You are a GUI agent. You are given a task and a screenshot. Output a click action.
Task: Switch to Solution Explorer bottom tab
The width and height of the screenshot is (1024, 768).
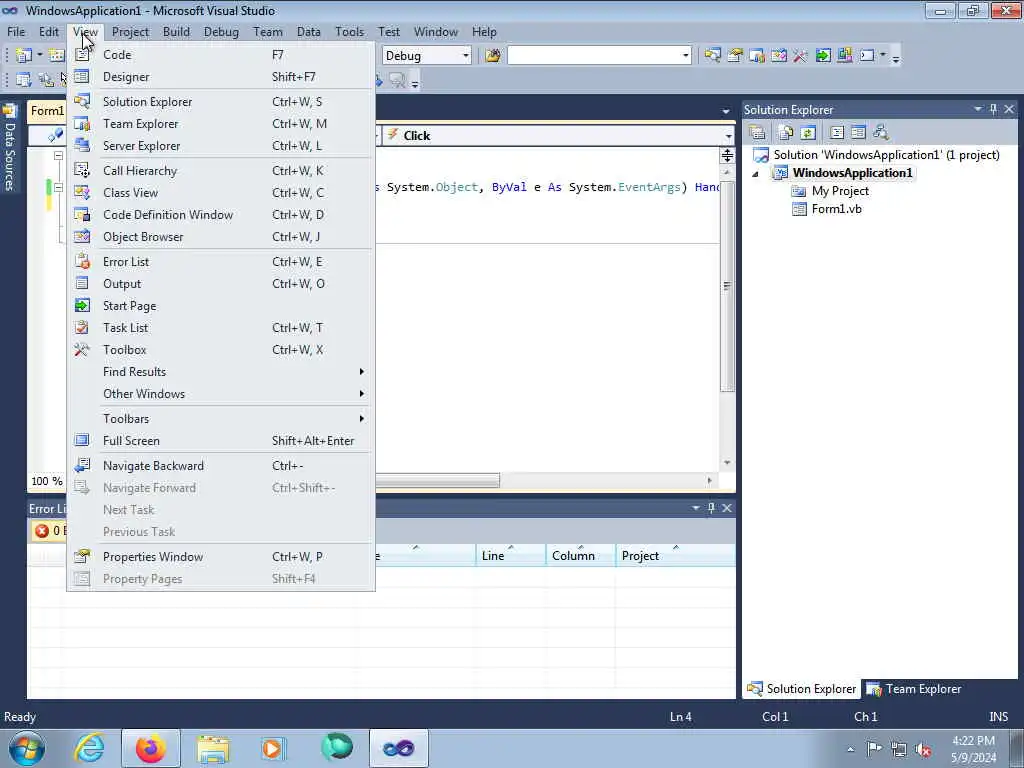tap(802, 689)
